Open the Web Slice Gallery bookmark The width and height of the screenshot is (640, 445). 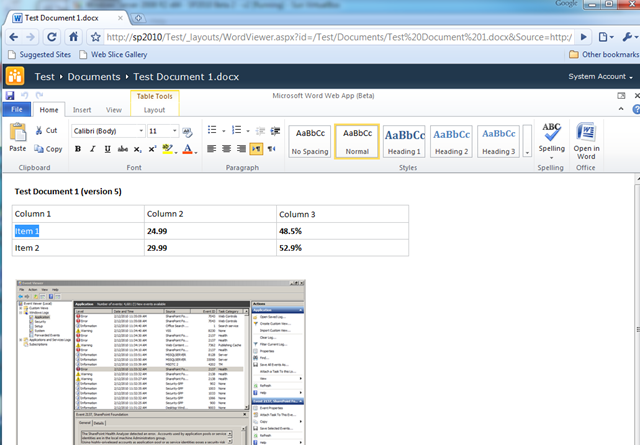tap(113, 55)
